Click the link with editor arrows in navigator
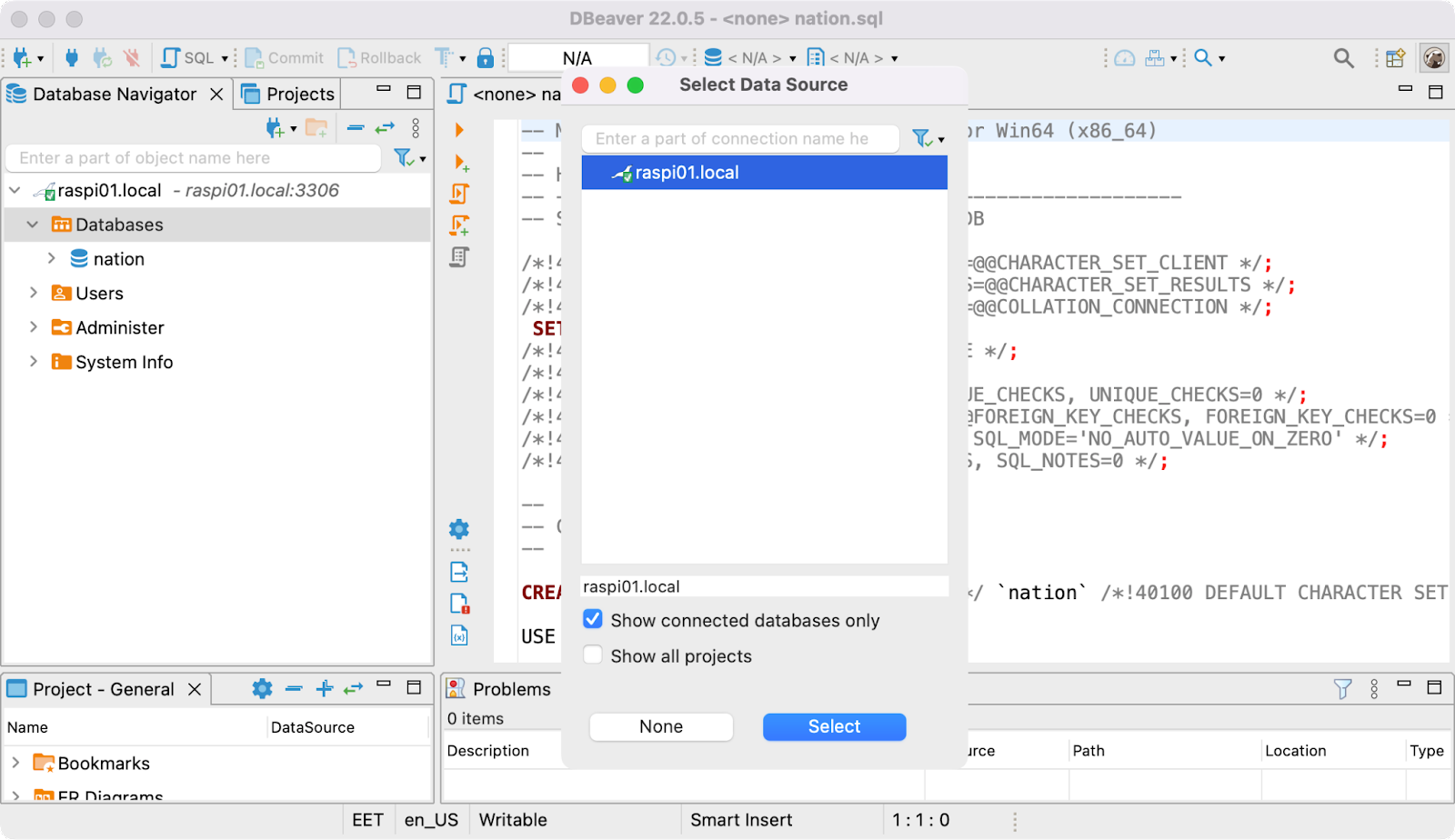The height and width of the screenshot is (840, 1455). coord(385,128)
